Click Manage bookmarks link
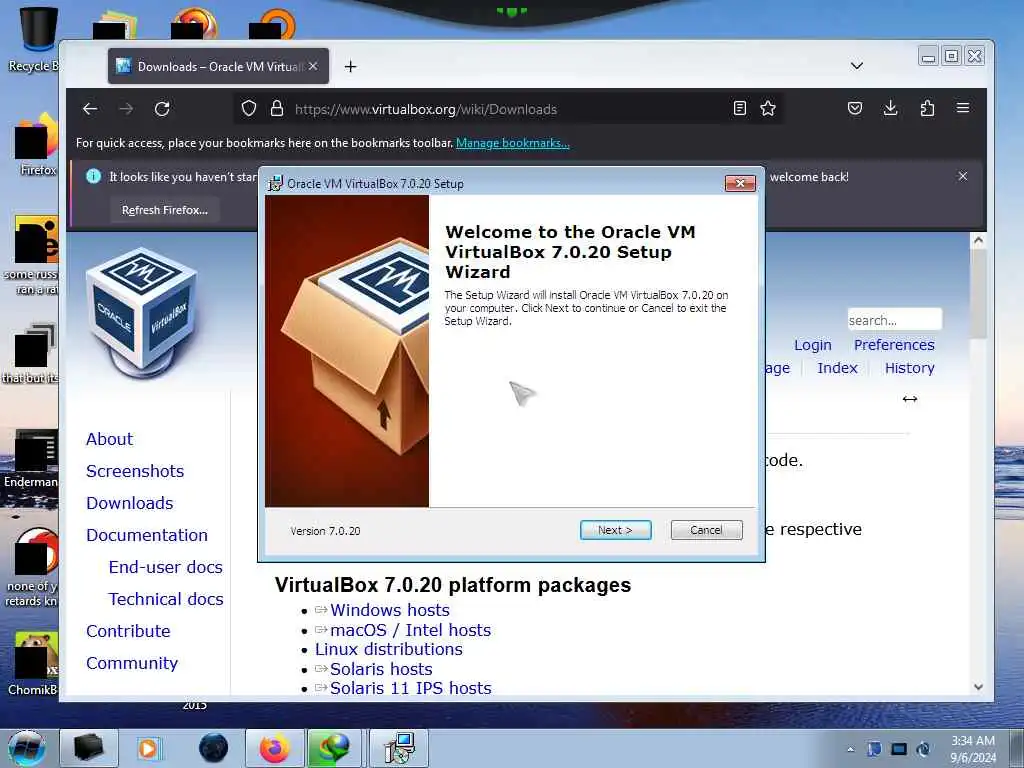The width and height of the screenshot is (1024, 768). [x=513, y=143]
